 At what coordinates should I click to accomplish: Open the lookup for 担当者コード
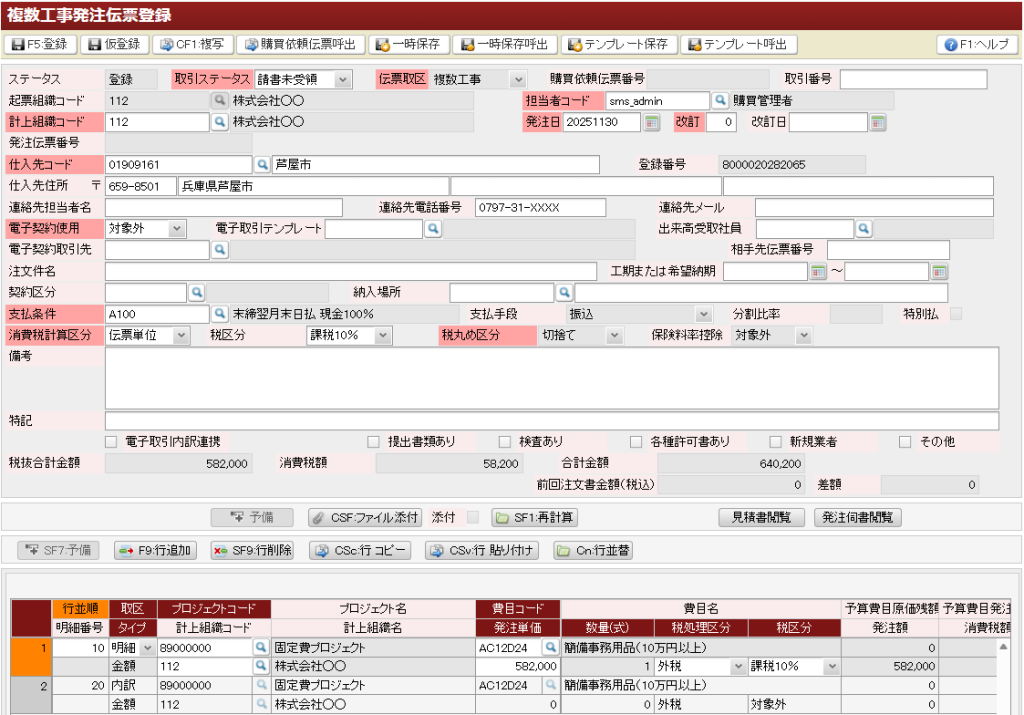720,101
